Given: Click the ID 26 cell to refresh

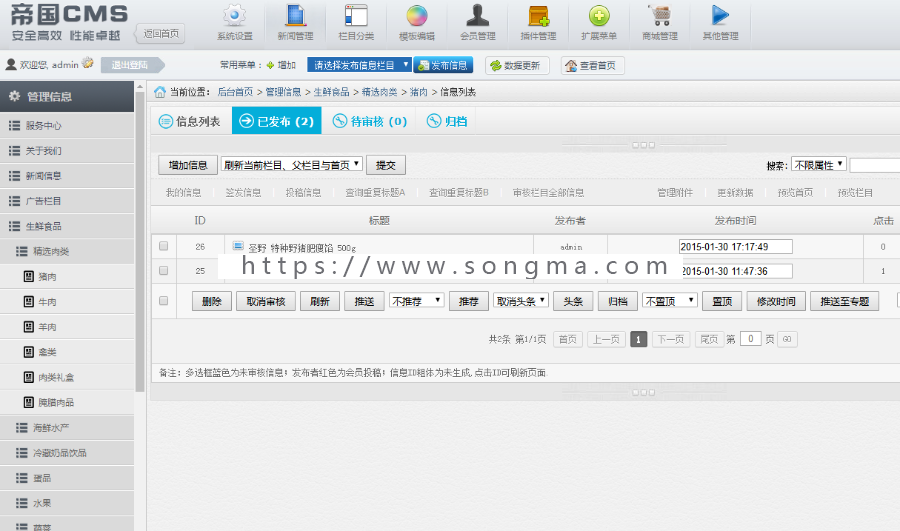Looking at the screenshot, I should [x=200, y=247].
